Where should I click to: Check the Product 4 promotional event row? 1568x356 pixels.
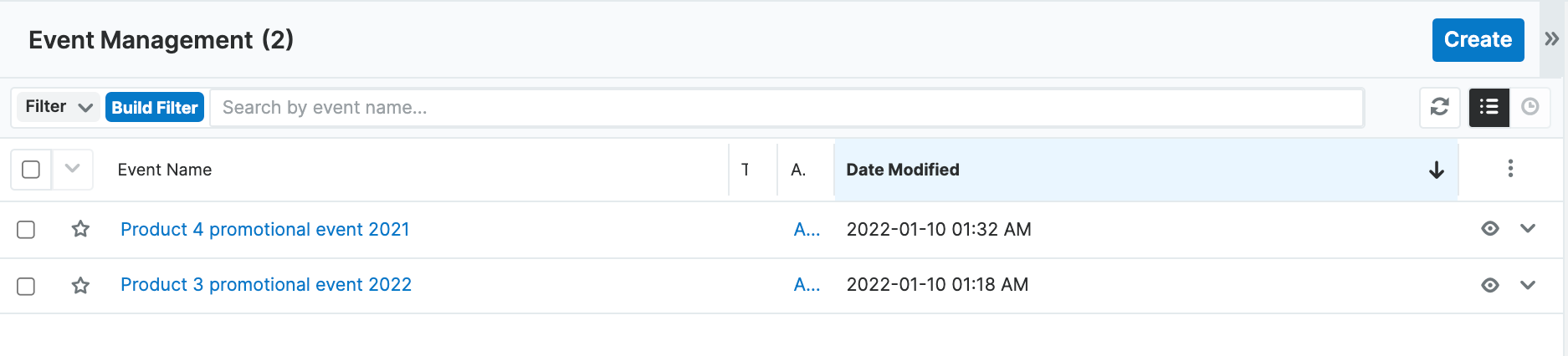(26, 230)
